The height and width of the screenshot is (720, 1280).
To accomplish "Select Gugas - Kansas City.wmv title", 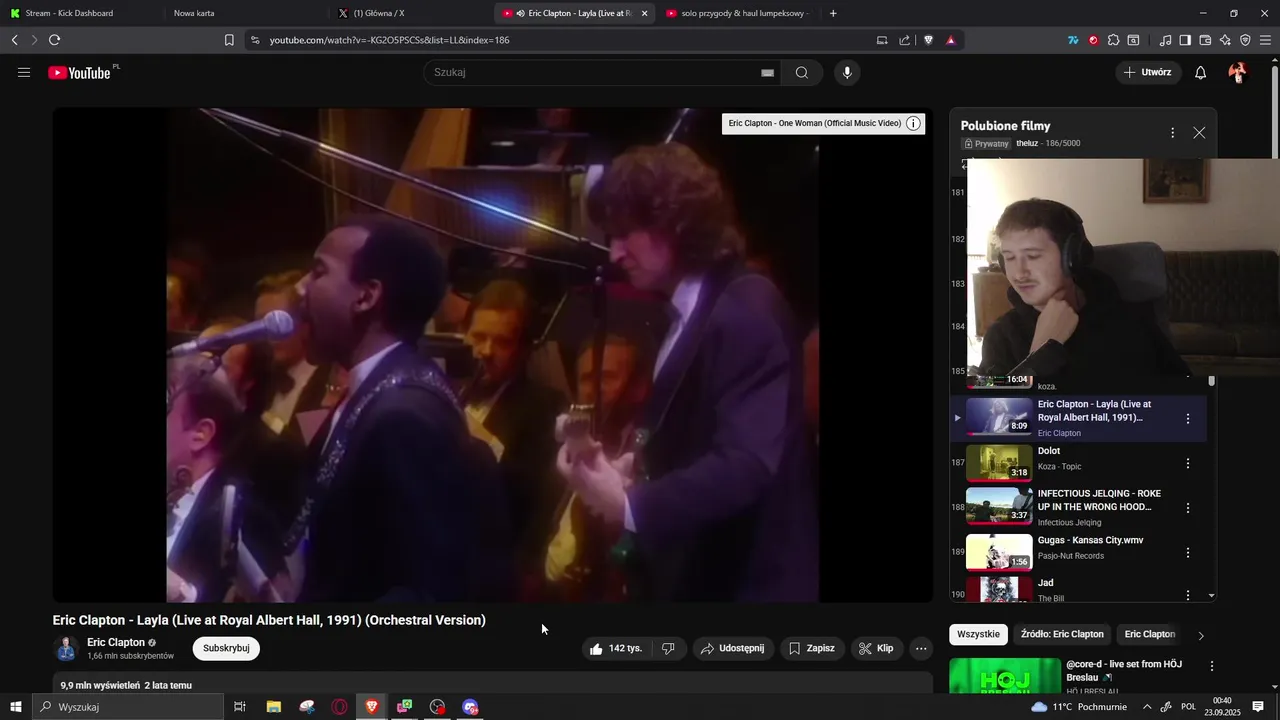I will pos(1090,540).
